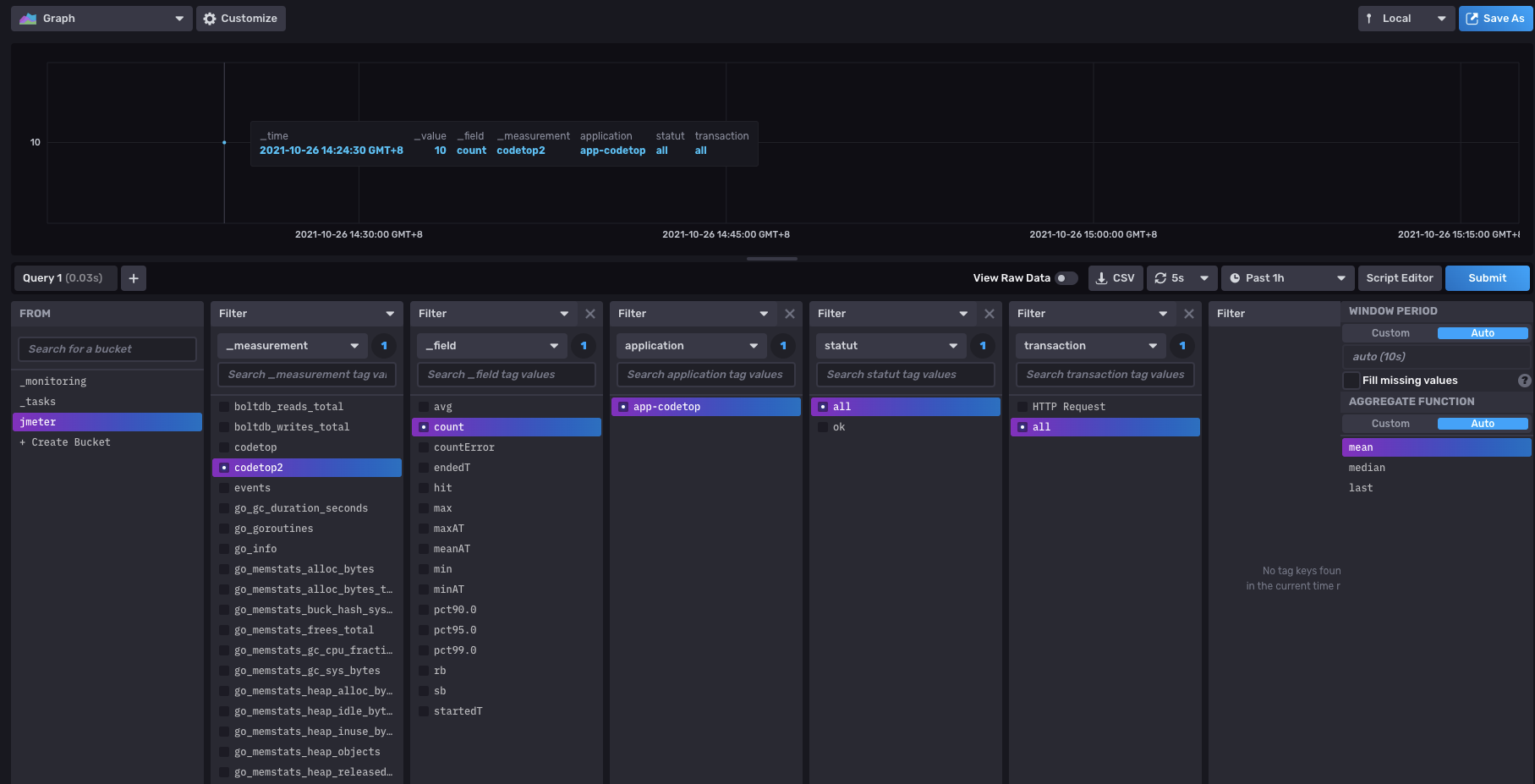
Task: Open the Local timezone dropdown
Action: pos(1406,19)
